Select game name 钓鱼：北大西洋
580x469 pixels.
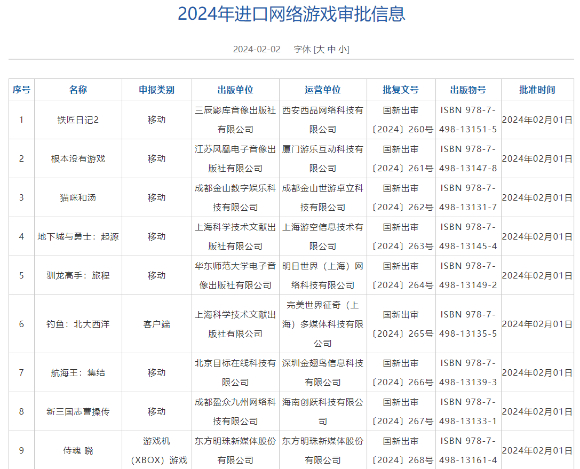click(78, 324)
